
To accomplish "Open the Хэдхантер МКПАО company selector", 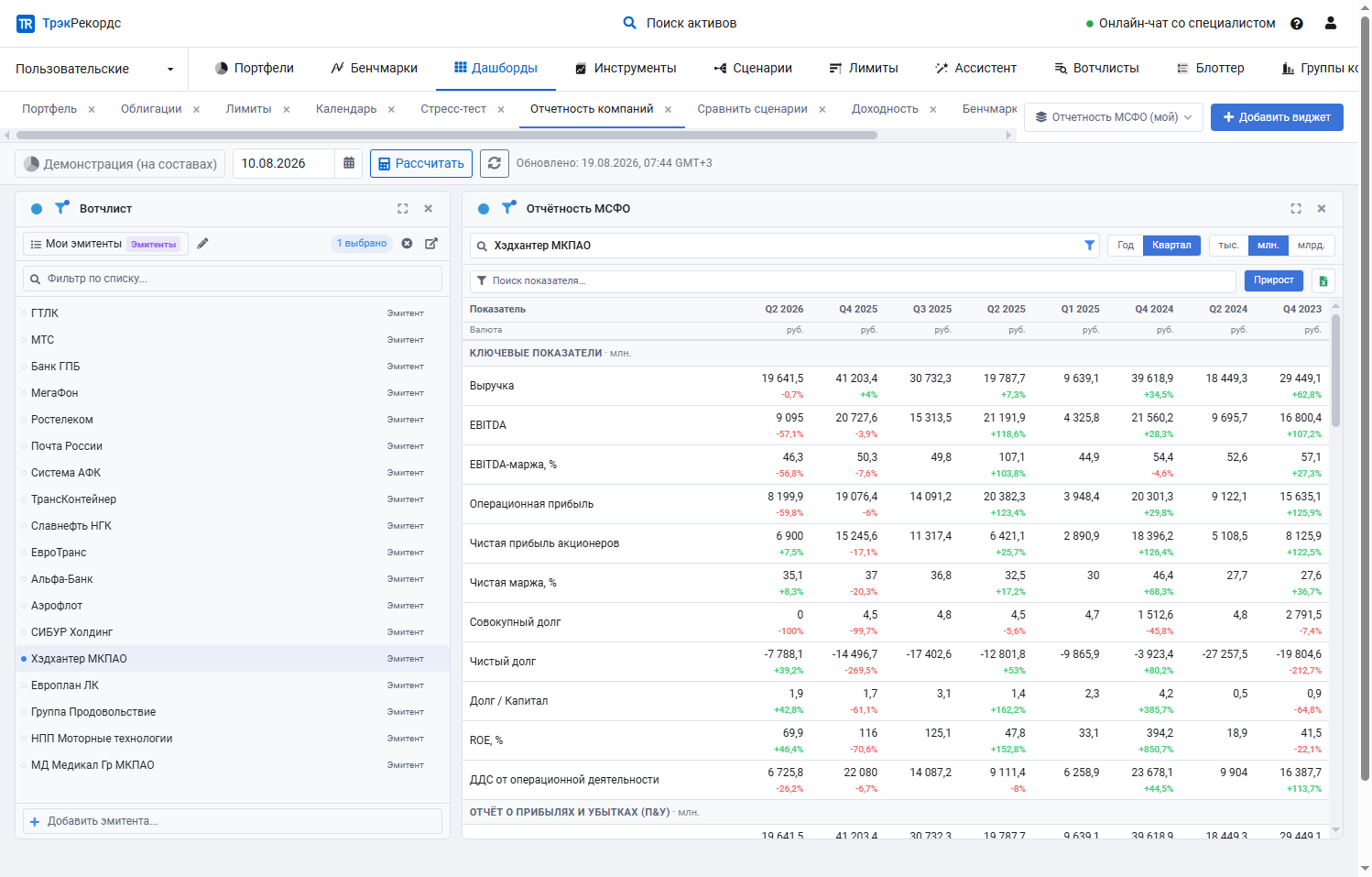I will pyautogui.click(x=785, y=246).
